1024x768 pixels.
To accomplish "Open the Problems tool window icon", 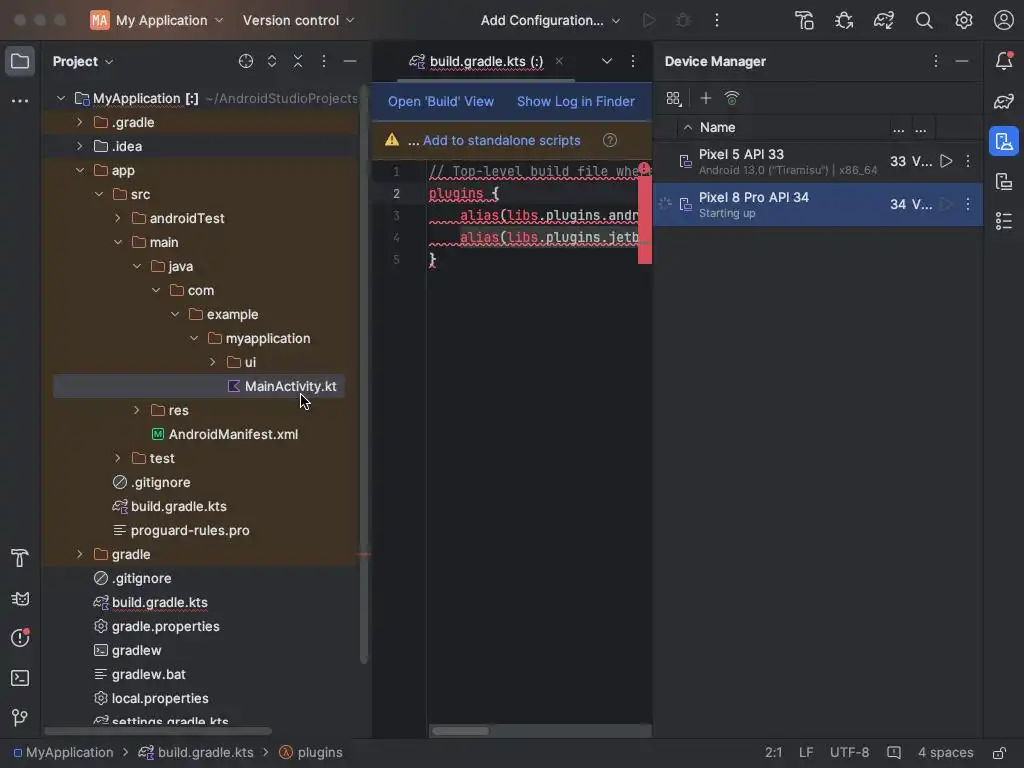I will pyautogui.click(x=20, y=637).
